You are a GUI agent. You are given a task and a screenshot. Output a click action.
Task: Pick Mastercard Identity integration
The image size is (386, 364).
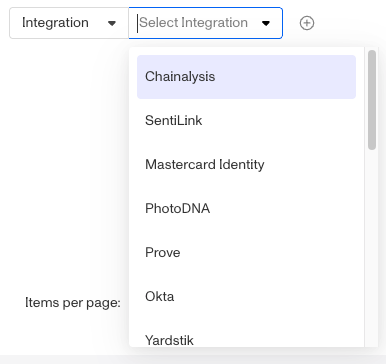coord(246,165)
